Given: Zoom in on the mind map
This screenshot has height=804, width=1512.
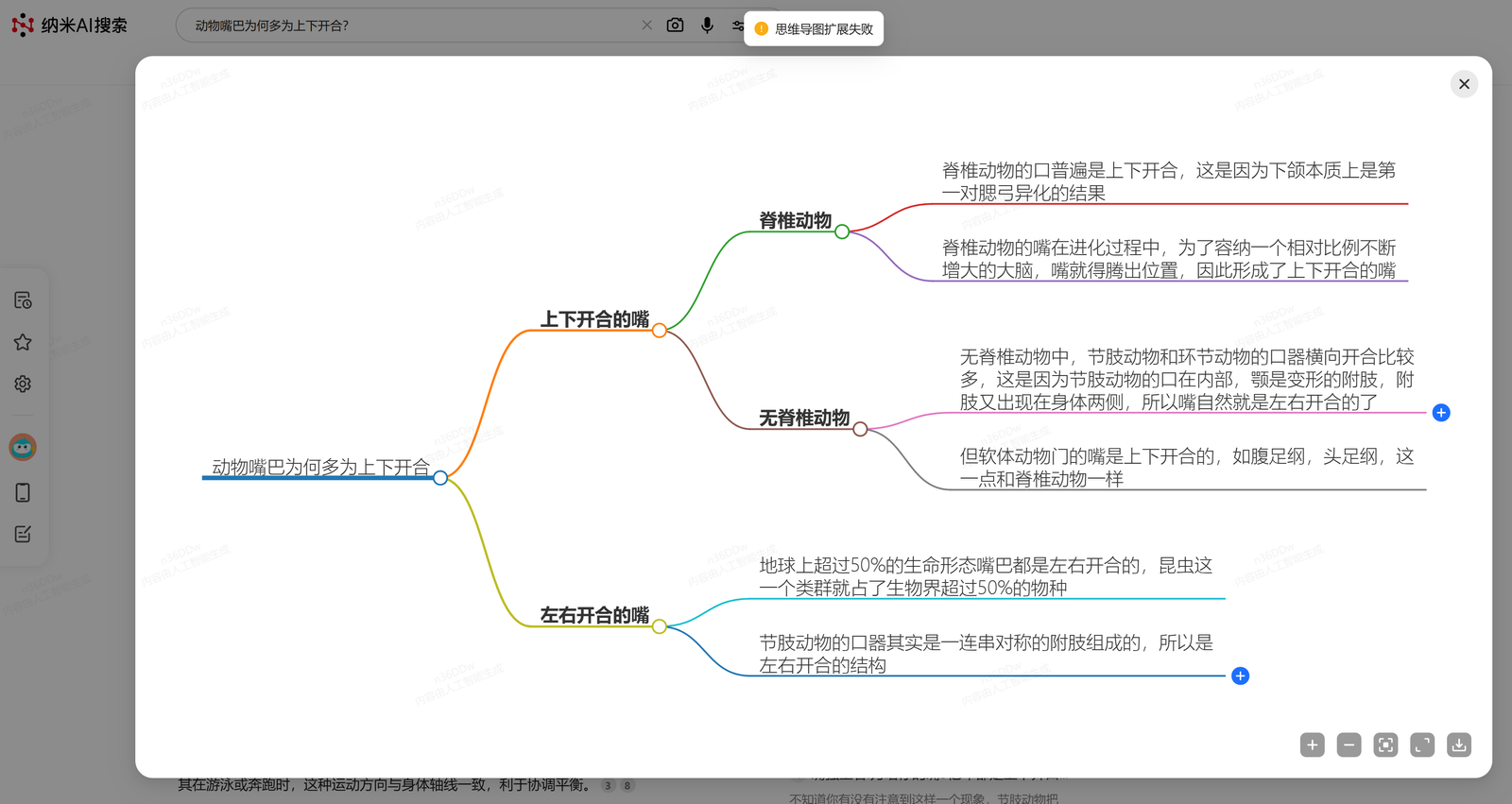Looking at the screenshot, I should (x=1312, y=745).
